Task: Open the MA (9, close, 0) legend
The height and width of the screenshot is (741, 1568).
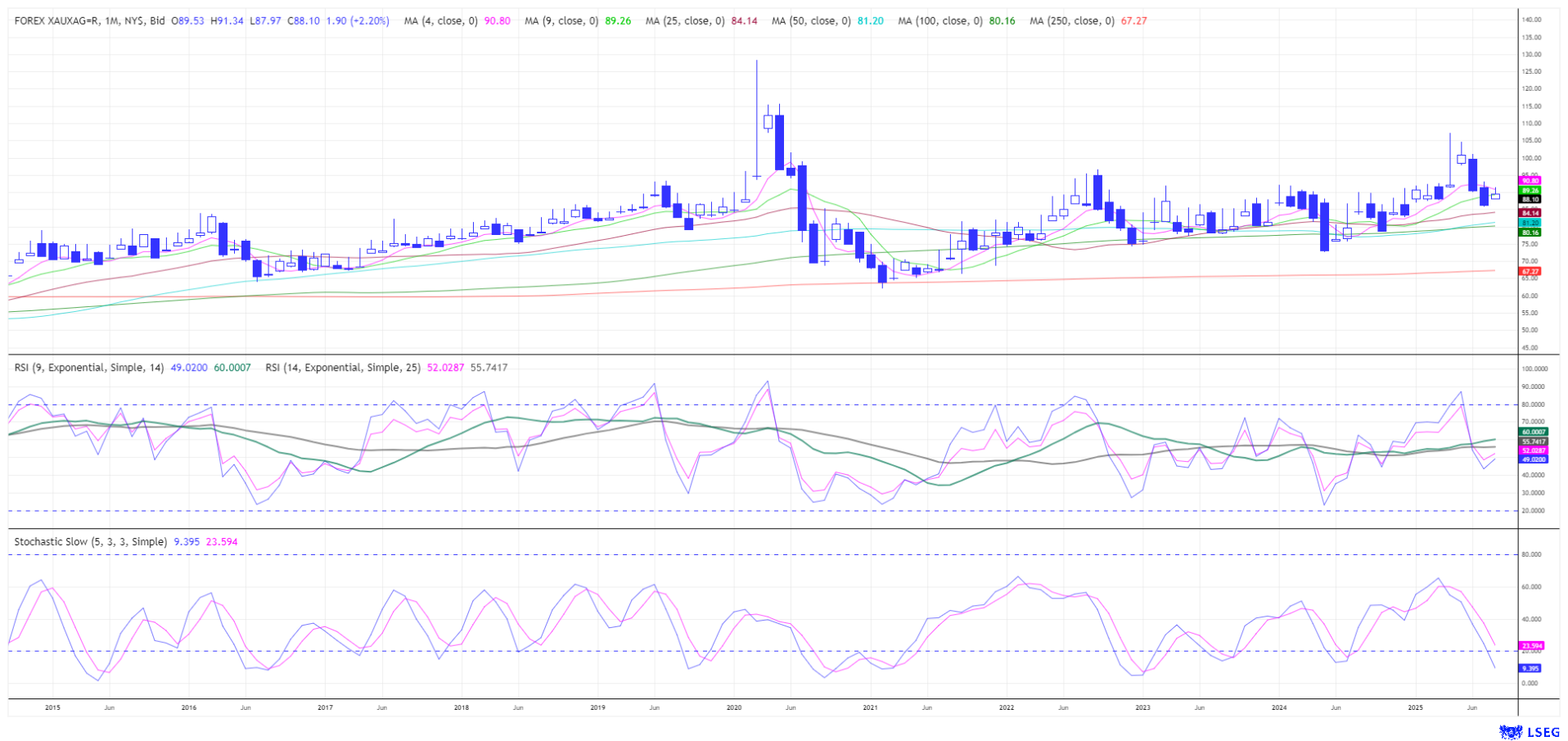Action: [561, 21]
